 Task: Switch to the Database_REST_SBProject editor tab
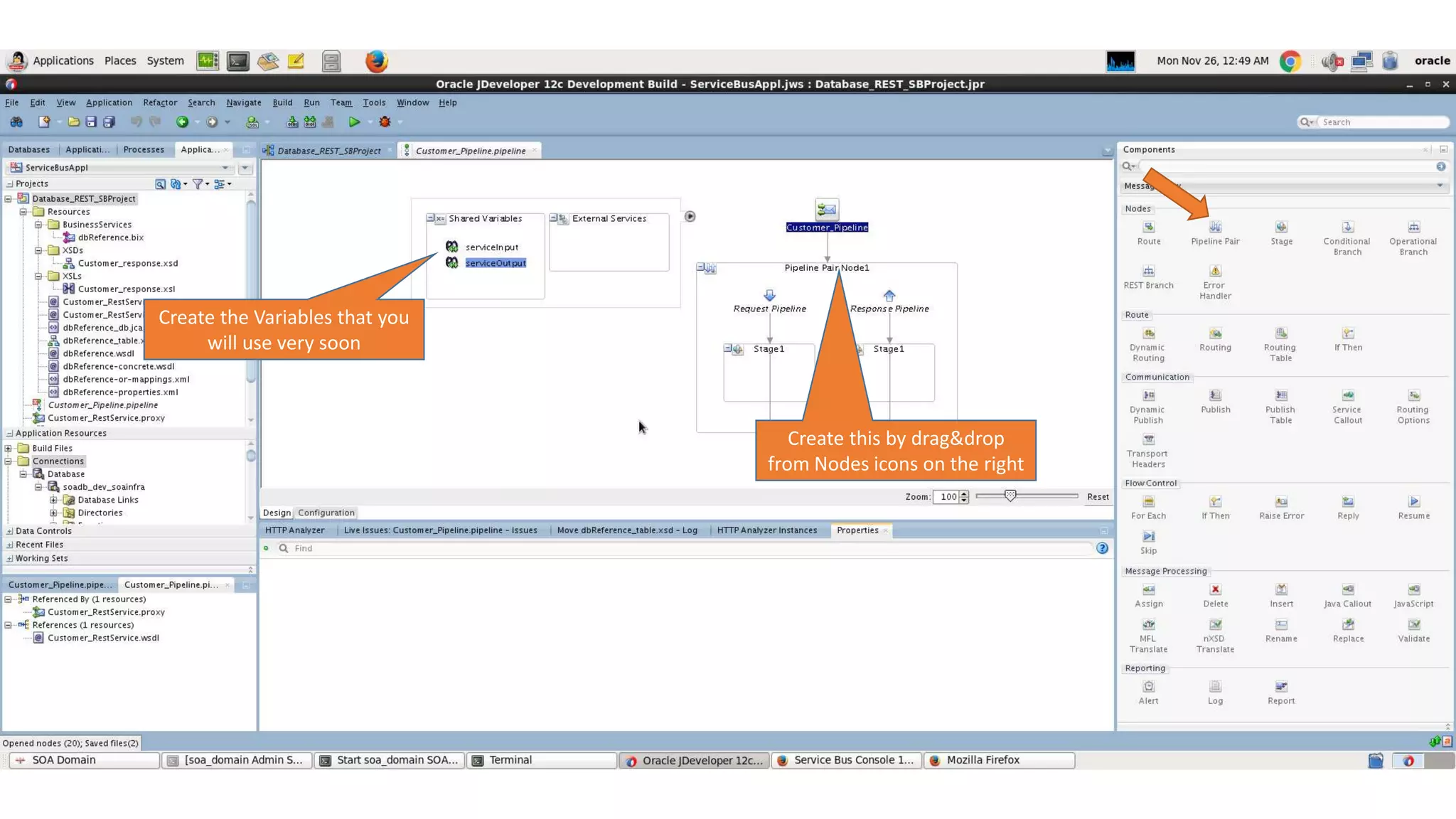(328, 151)
